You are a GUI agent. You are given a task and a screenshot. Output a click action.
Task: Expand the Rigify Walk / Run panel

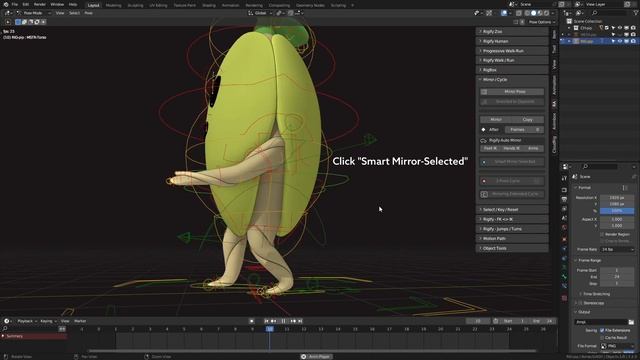[512, 60]
